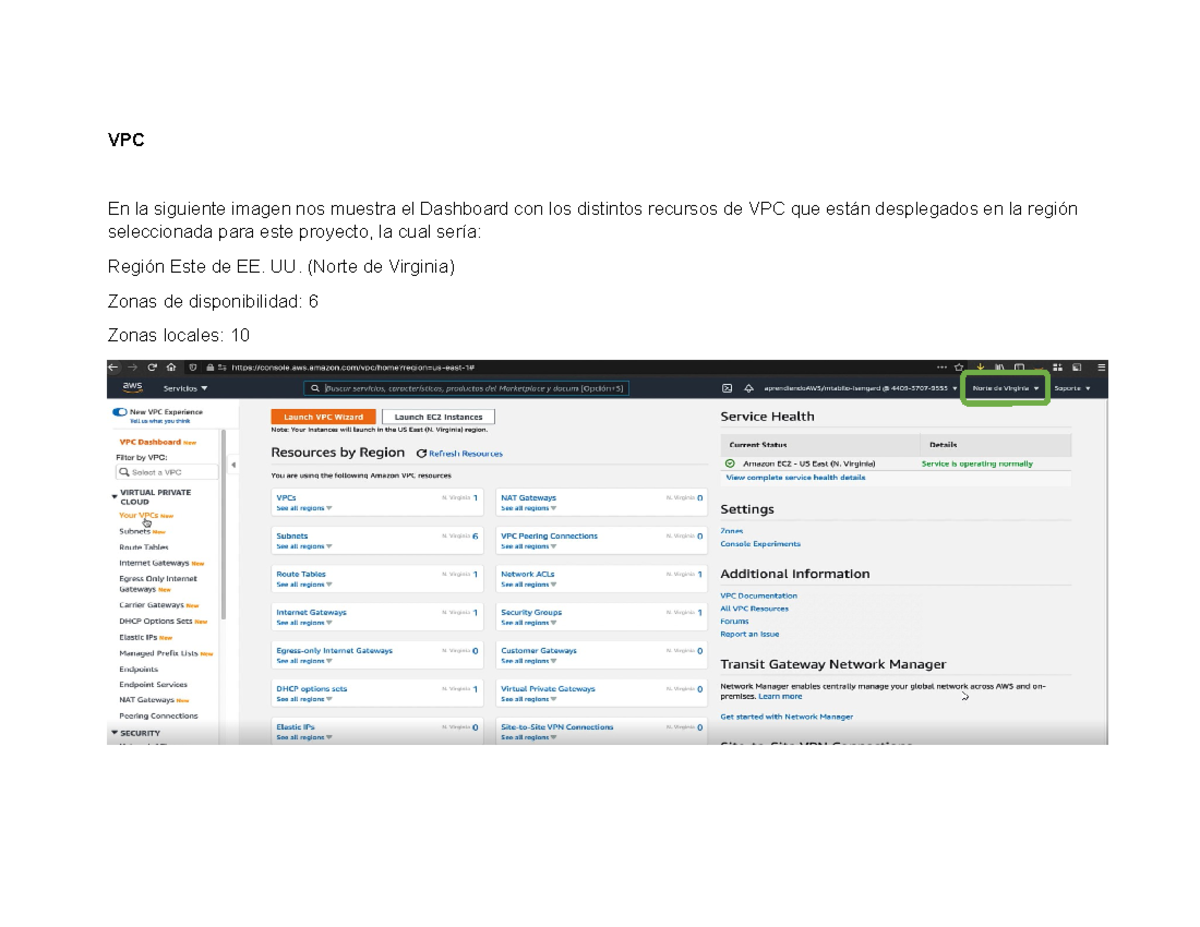Open Peering Connections in the sidebar
This screenshot has height=927, width=1200.
158,716
